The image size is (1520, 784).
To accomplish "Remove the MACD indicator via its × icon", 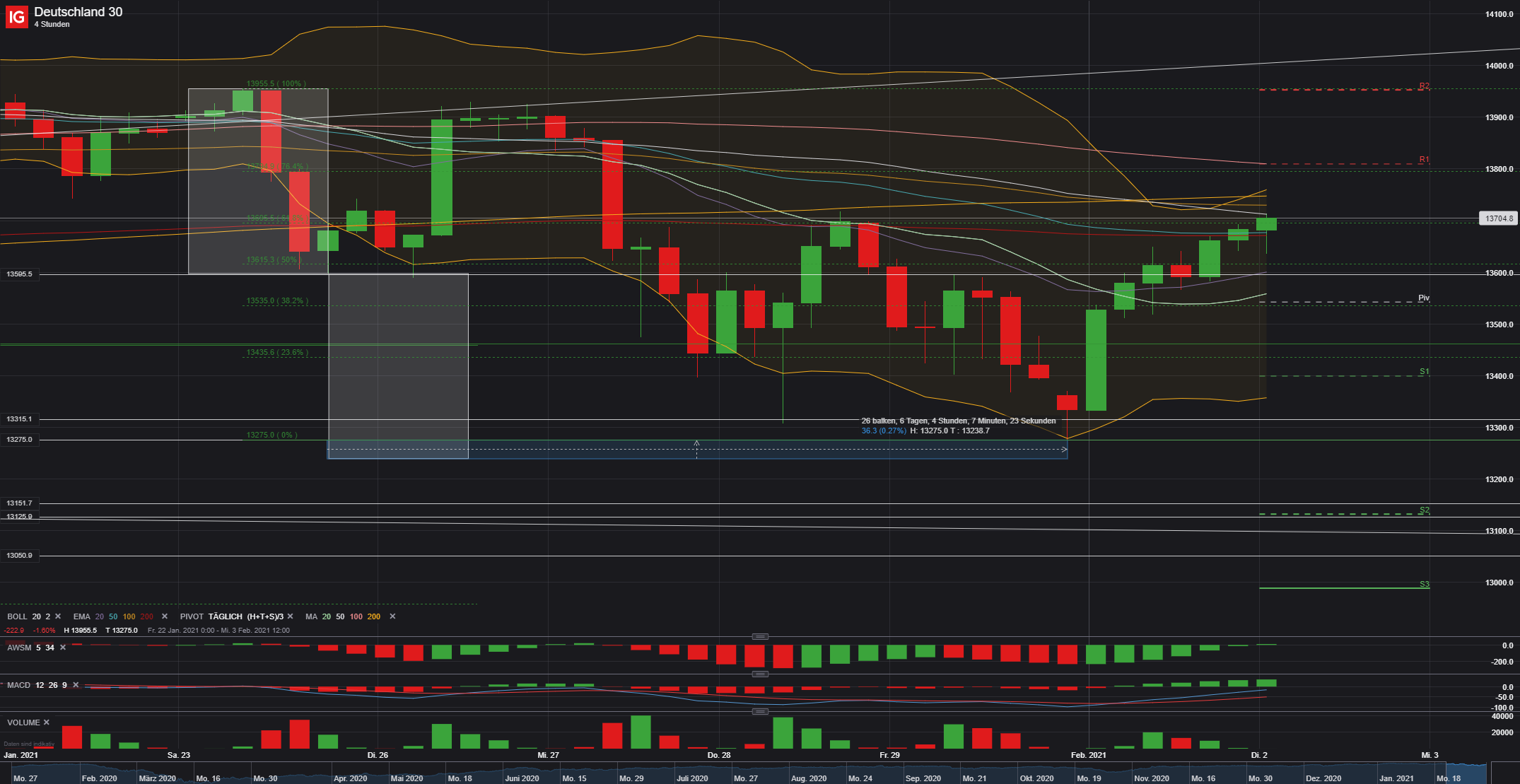I will pos(76,685).
